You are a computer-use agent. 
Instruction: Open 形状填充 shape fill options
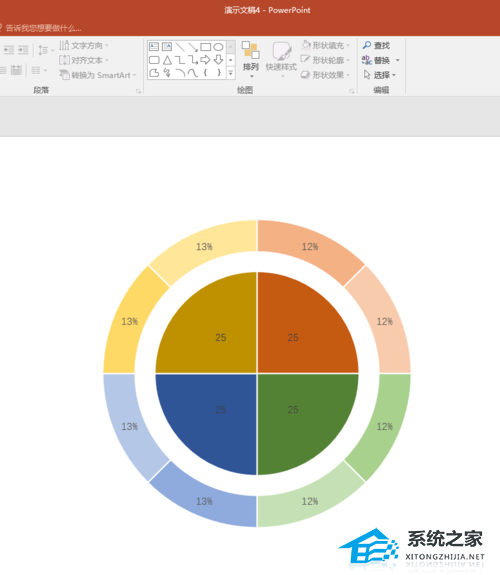coord(325,45)
